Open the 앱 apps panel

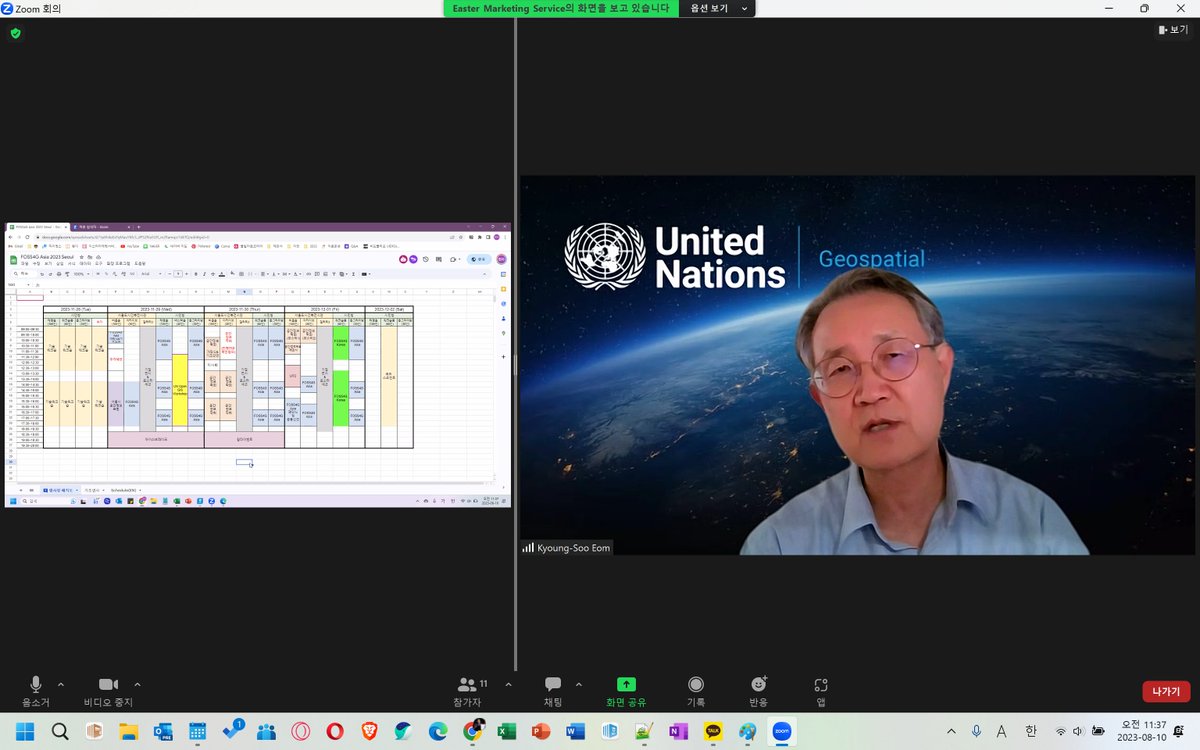pos(821,691)
